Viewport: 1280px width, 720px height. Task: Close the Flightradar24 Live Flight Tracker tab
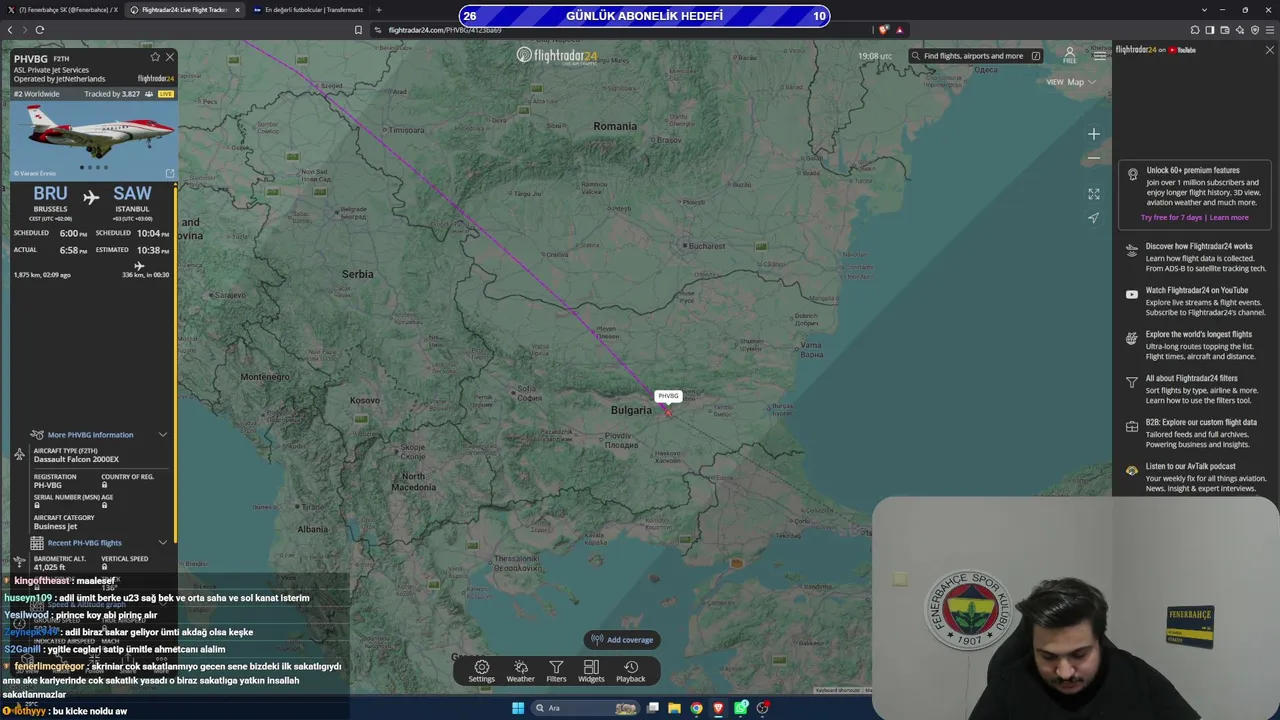(x=237, y=10)
